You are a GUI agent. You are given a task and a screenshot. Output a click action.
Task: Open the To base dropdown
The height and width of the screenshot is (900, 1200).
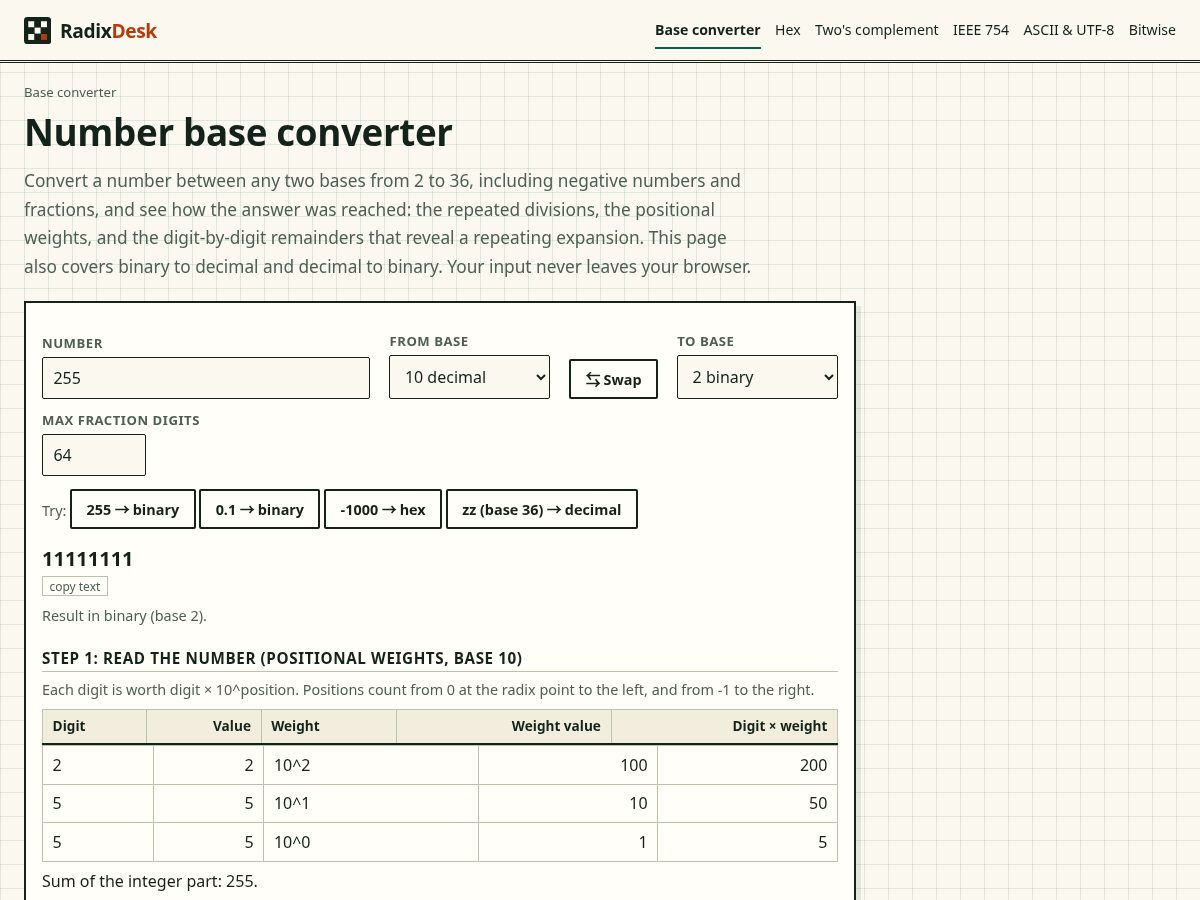[757, 377]
